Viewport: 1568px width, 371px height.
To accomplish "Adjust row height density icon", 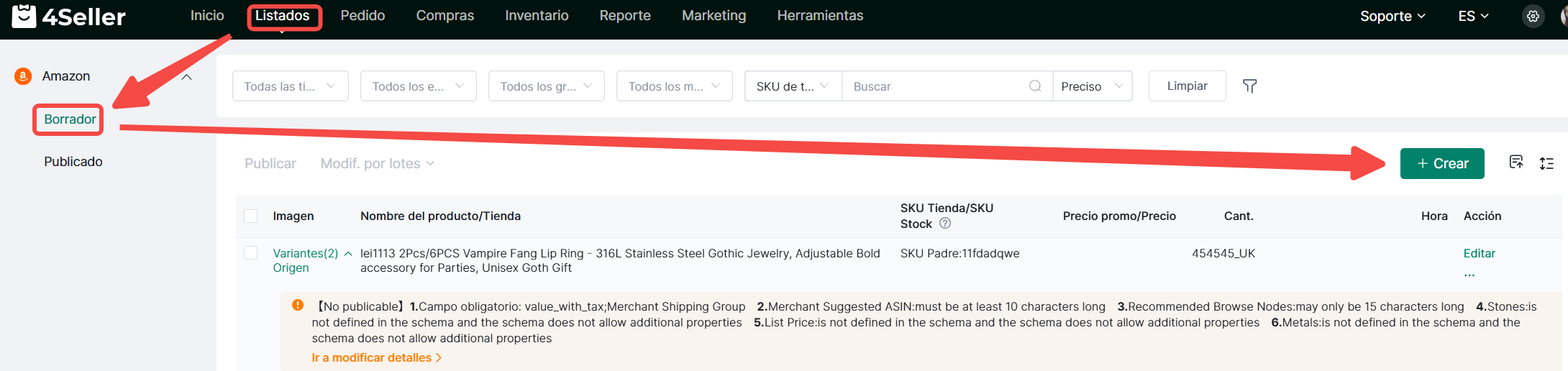I will tap(1546, 163).
